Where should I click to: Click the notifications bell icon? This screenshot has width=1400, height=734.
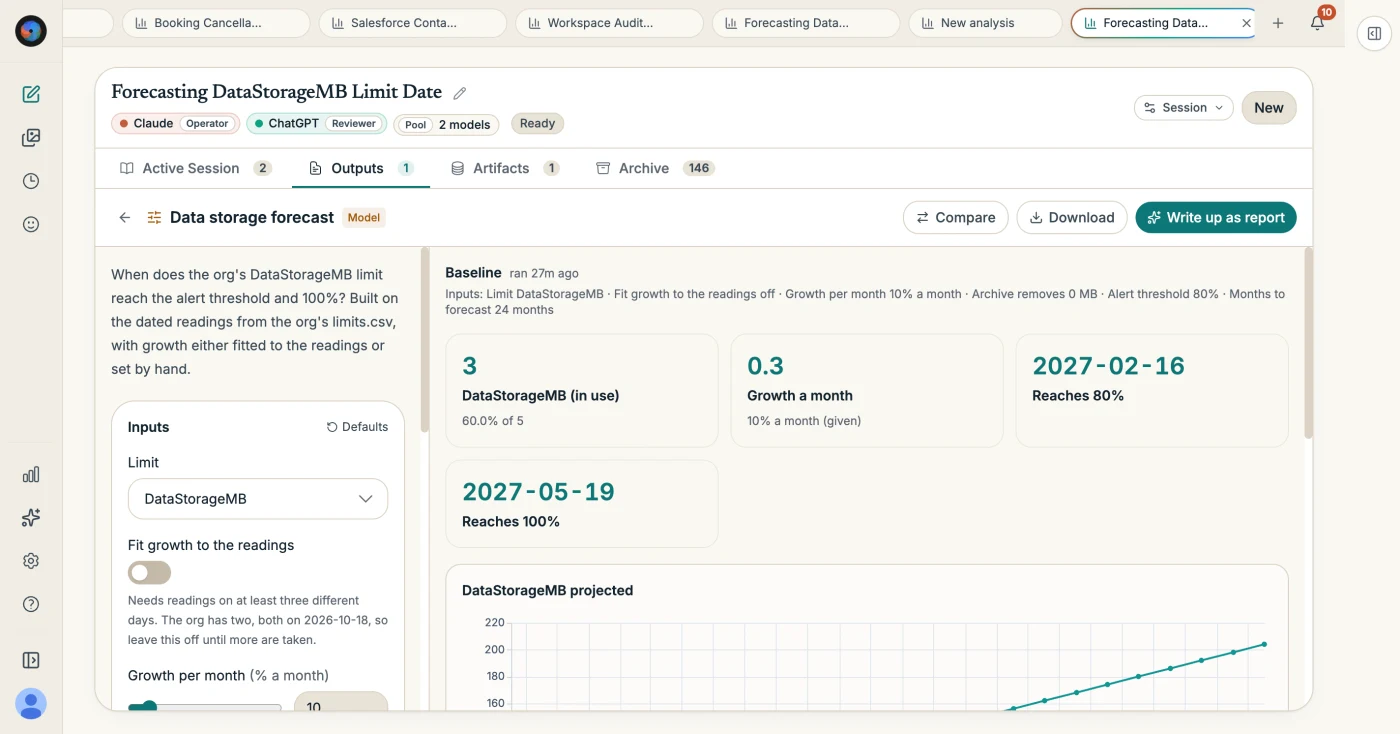pyautogui.click(x=1317, y=23)
